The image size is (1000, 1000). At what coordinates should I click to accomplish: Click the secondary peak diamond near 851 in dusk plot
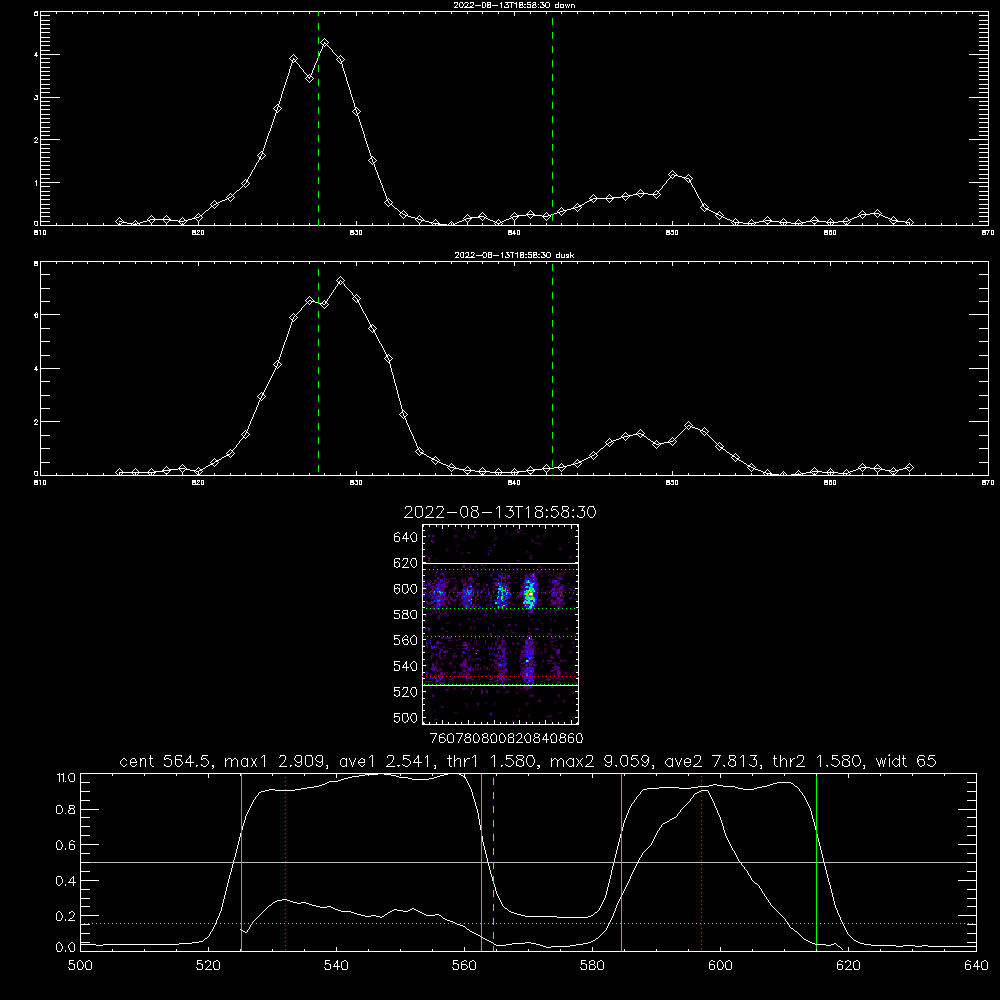[x=689, y=425]
